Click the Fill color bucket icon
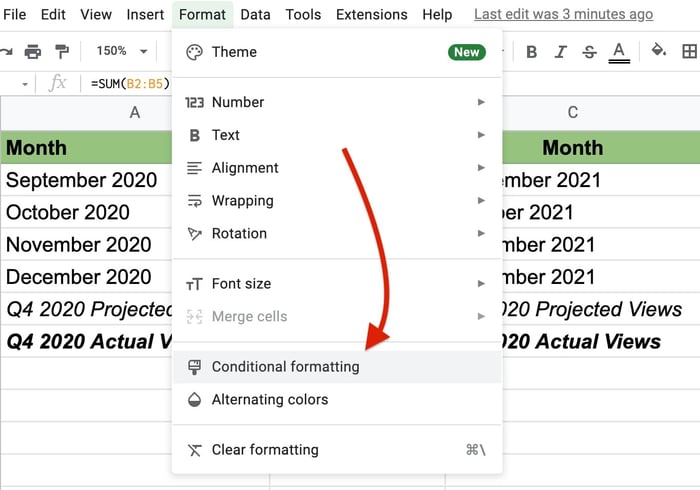The image size is (700, 490). click(659, 51)
